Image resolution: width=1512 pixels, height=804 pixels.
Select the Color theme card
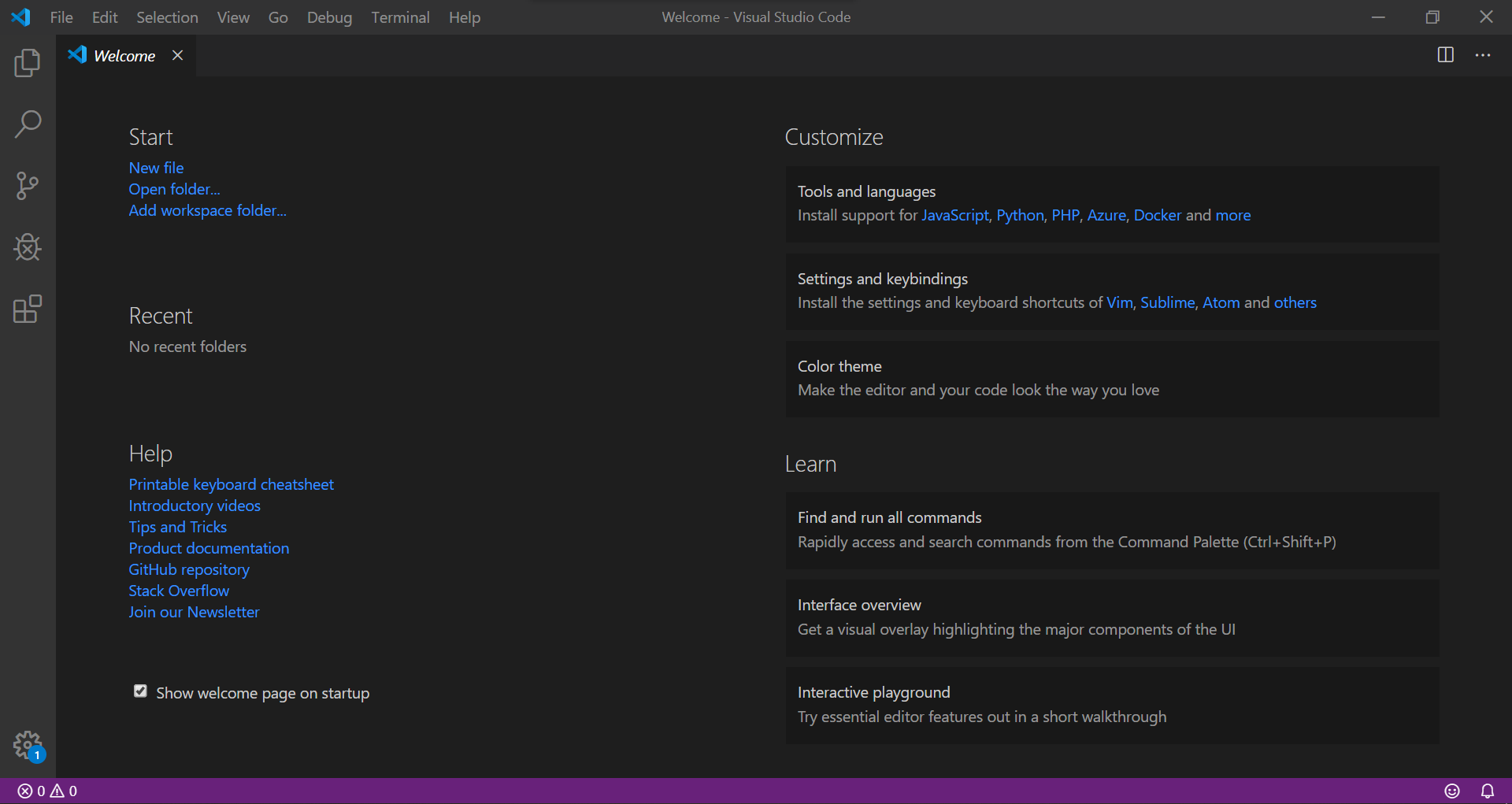tap(1111, 379)
